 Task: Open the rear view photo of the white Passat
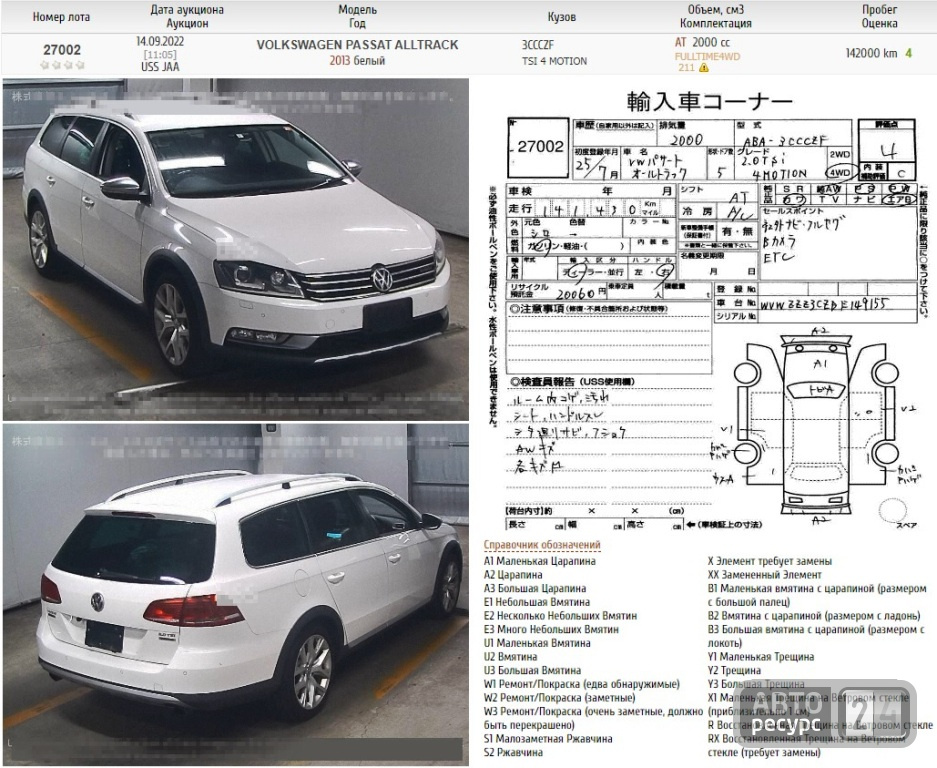click(x=235, y=594)
